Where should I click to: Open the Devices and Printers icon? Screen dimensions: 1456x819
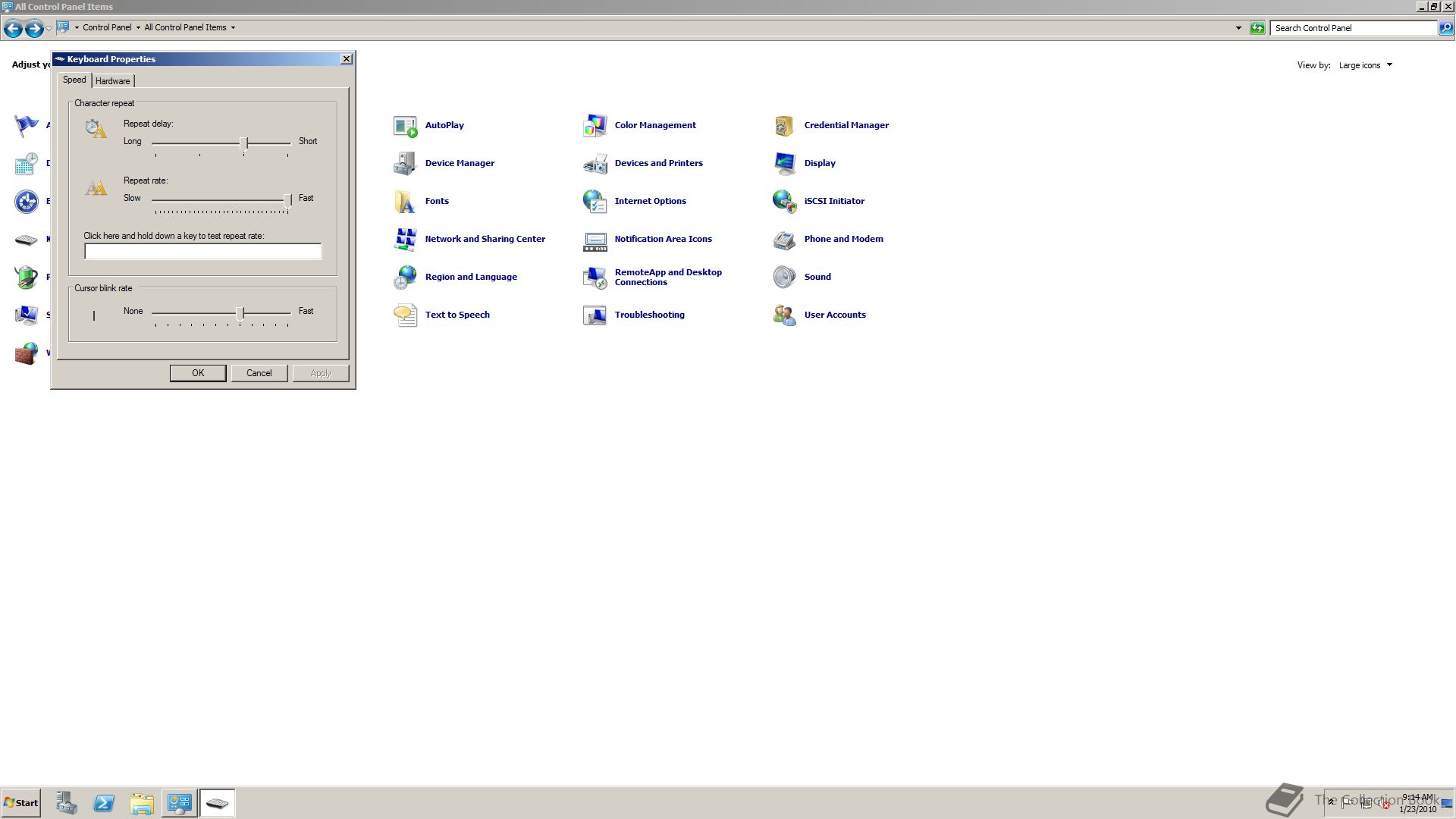595,164
